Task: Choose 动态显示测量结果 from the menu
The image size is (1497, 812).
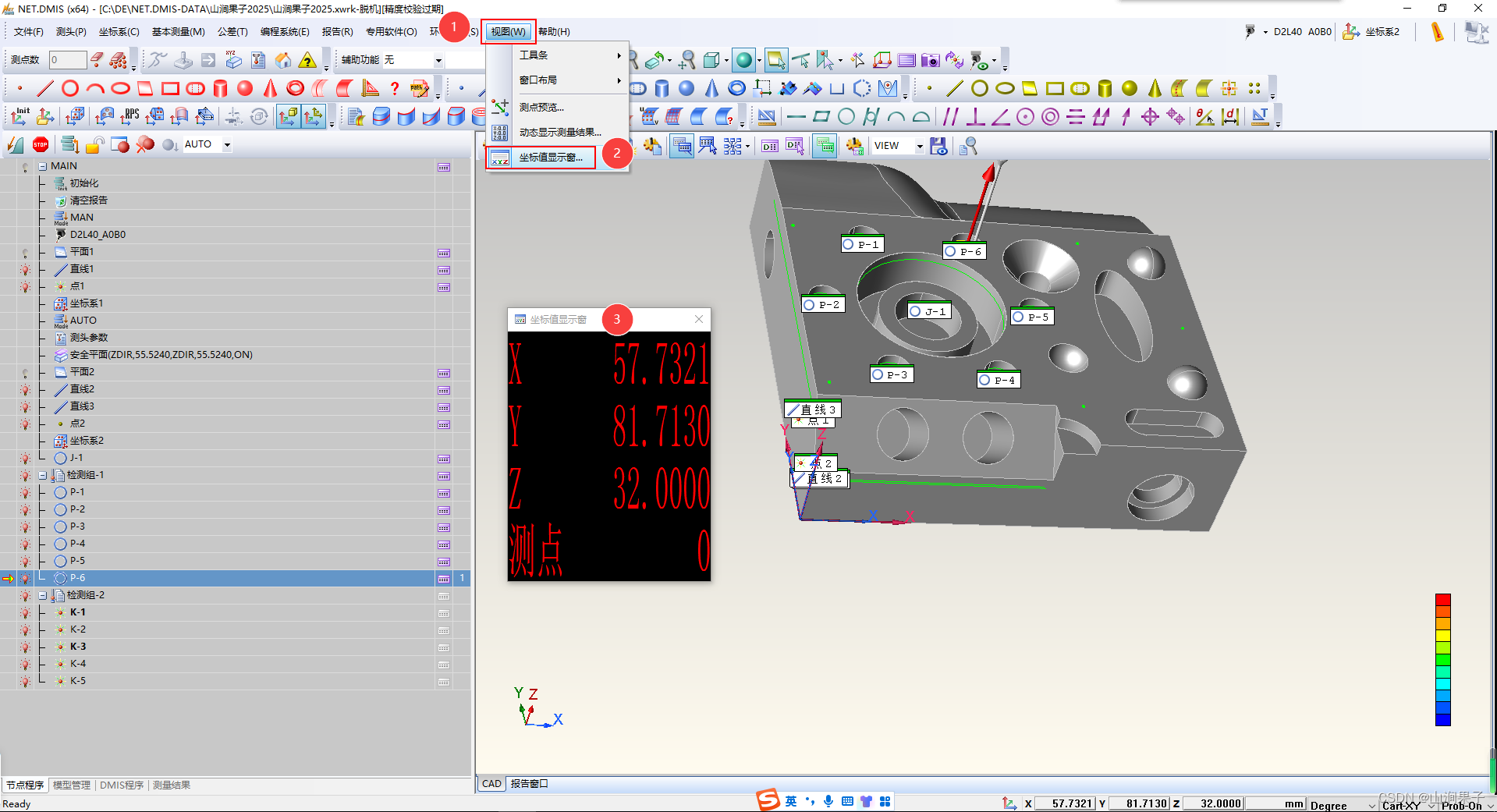Action: click(x=558, y=133)
